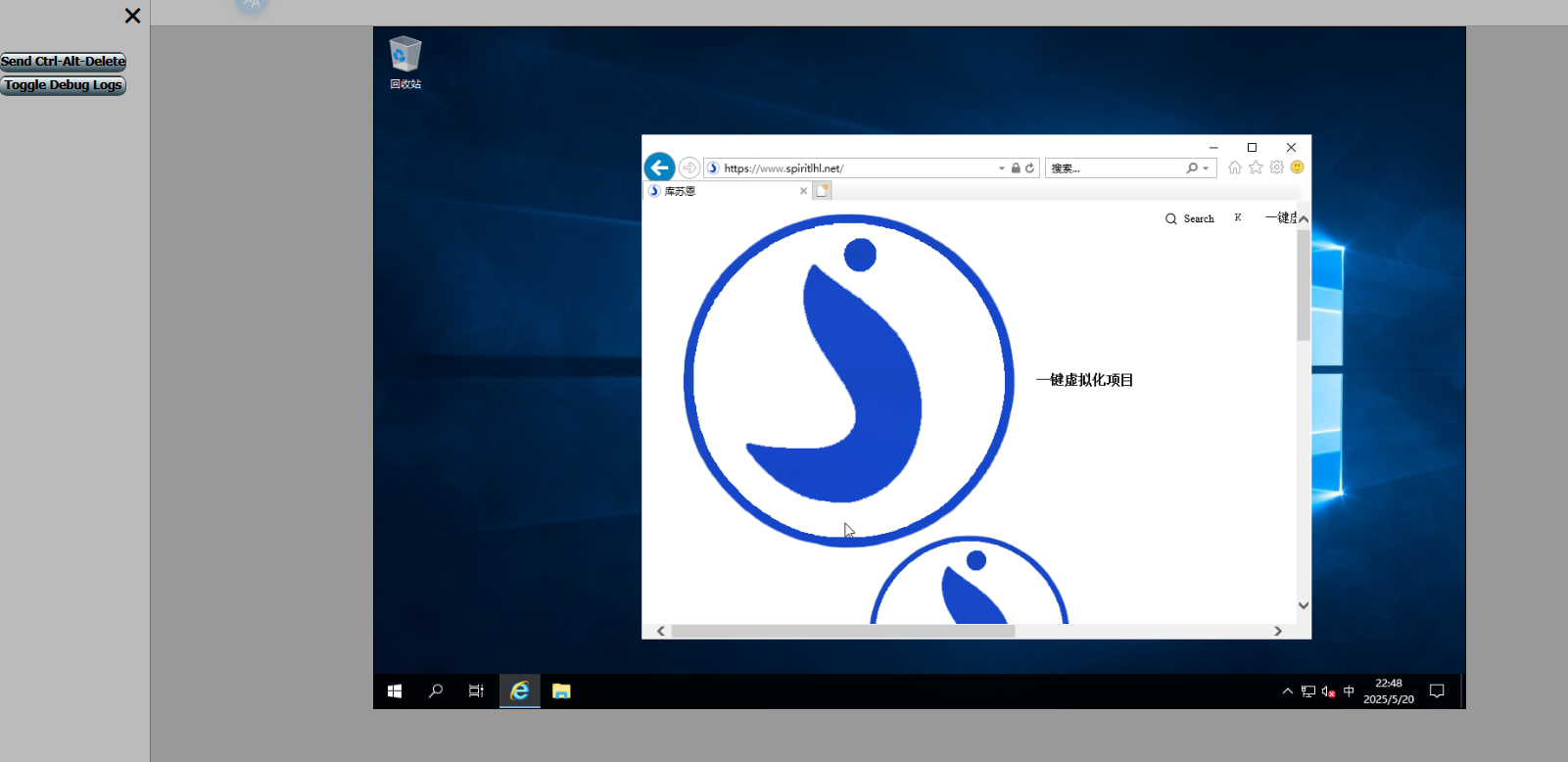Open the Windows Start menu
Viewport: 1568px width, 762px height.
tap(395, 691)
